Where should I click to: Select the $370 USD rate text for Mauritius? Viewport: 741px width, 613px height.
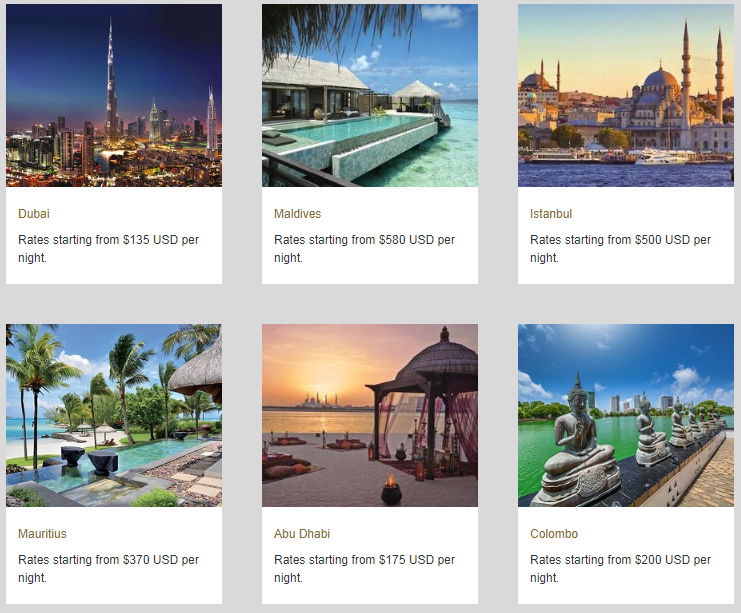(x=108, y=569)
